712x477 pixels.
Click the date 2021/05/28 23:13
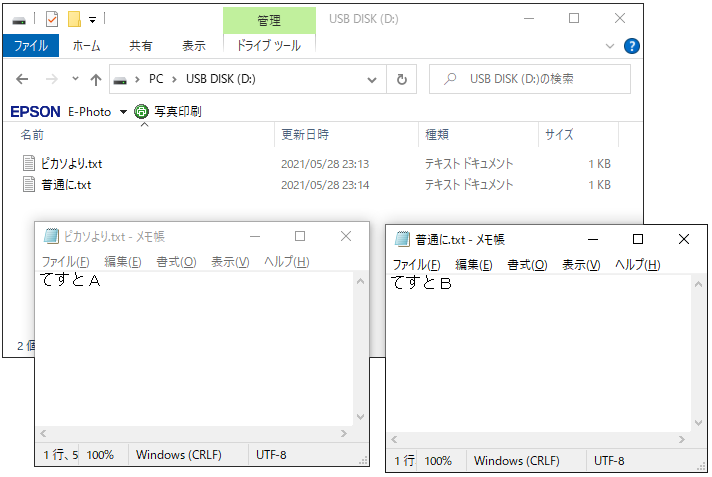pyautogui.click(x=325, y=164)
